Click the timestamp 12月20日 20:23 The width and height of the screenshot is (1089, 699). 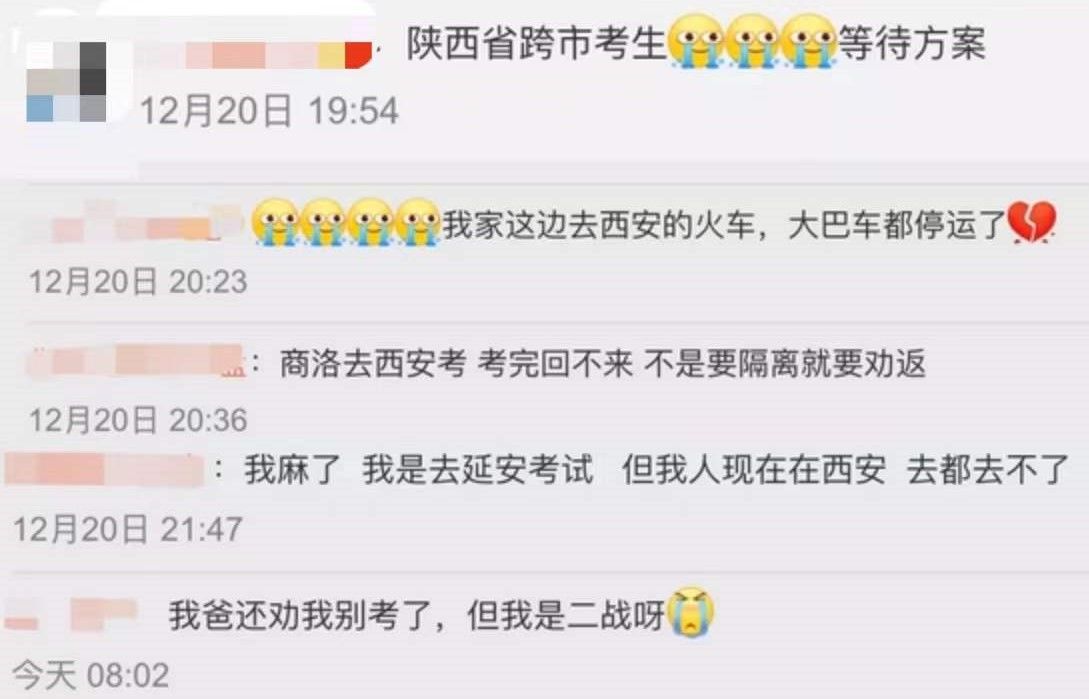(138, 282)
